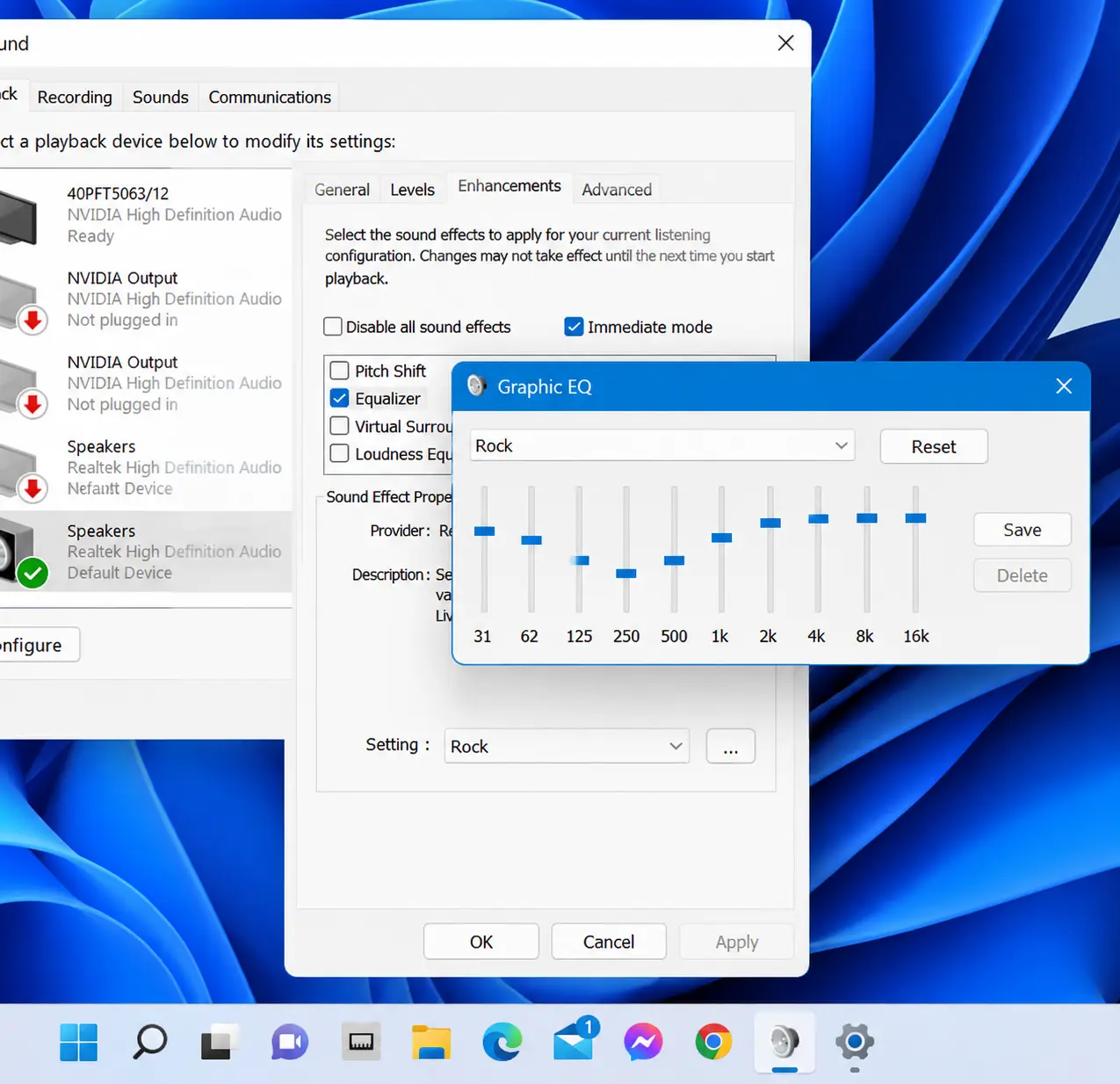This screenshot has height=1084, width=1120.
Task: Click the 16k band slider handle
Action: click(915, 517)
